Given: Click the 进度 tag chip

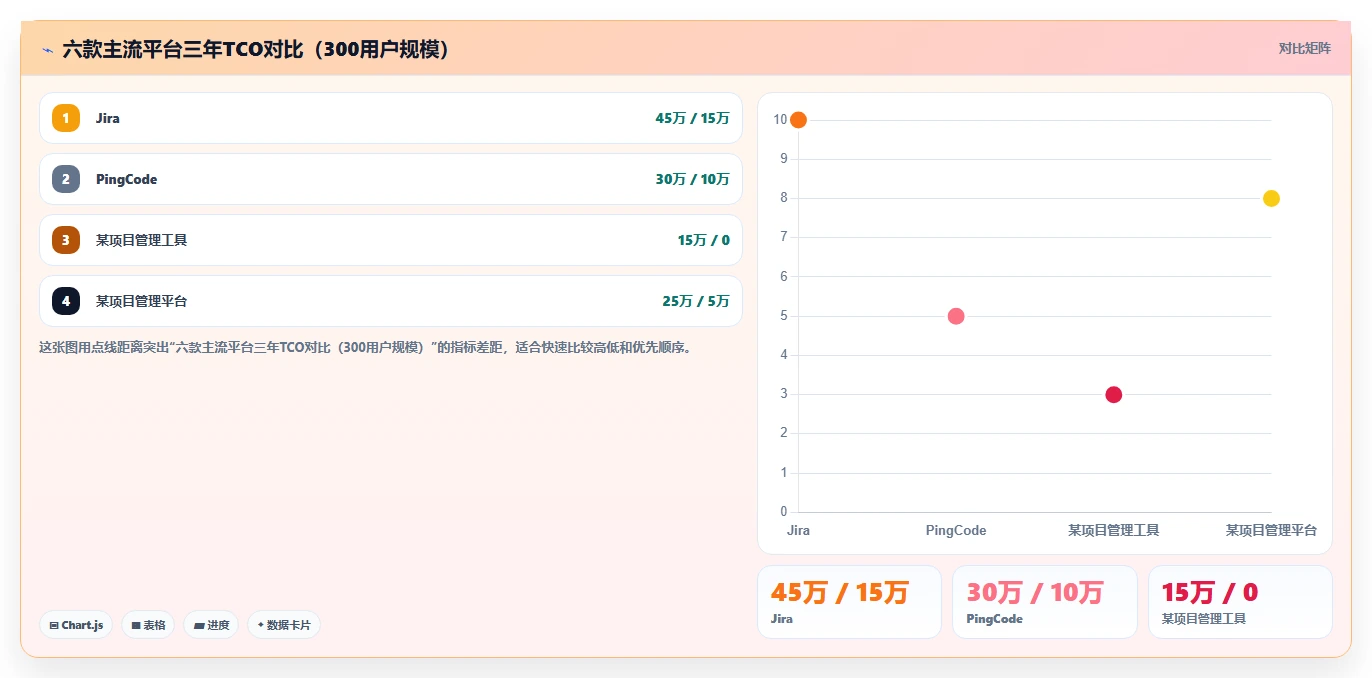Looking at the screenshot, I should click(211, 625).
